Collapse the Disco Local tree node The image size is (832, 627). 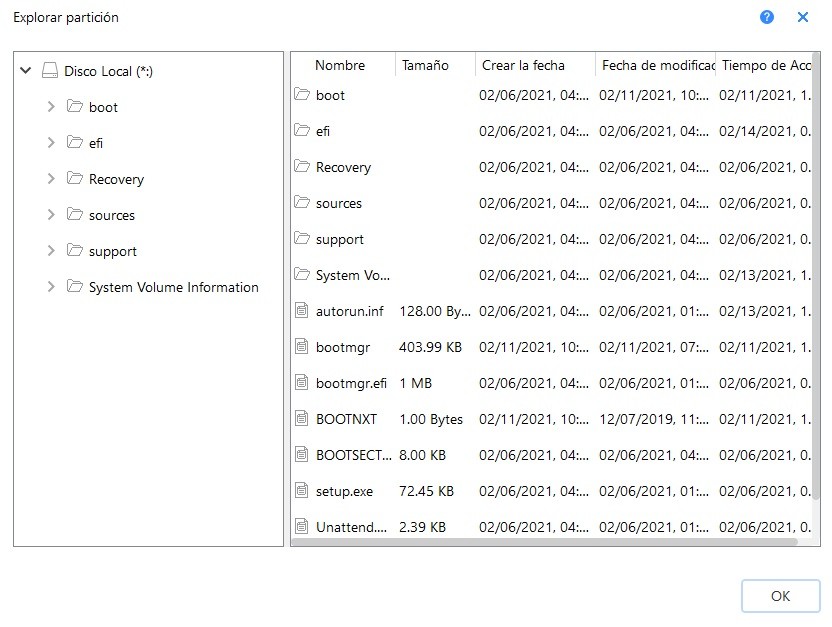click(x=25, y=70)
